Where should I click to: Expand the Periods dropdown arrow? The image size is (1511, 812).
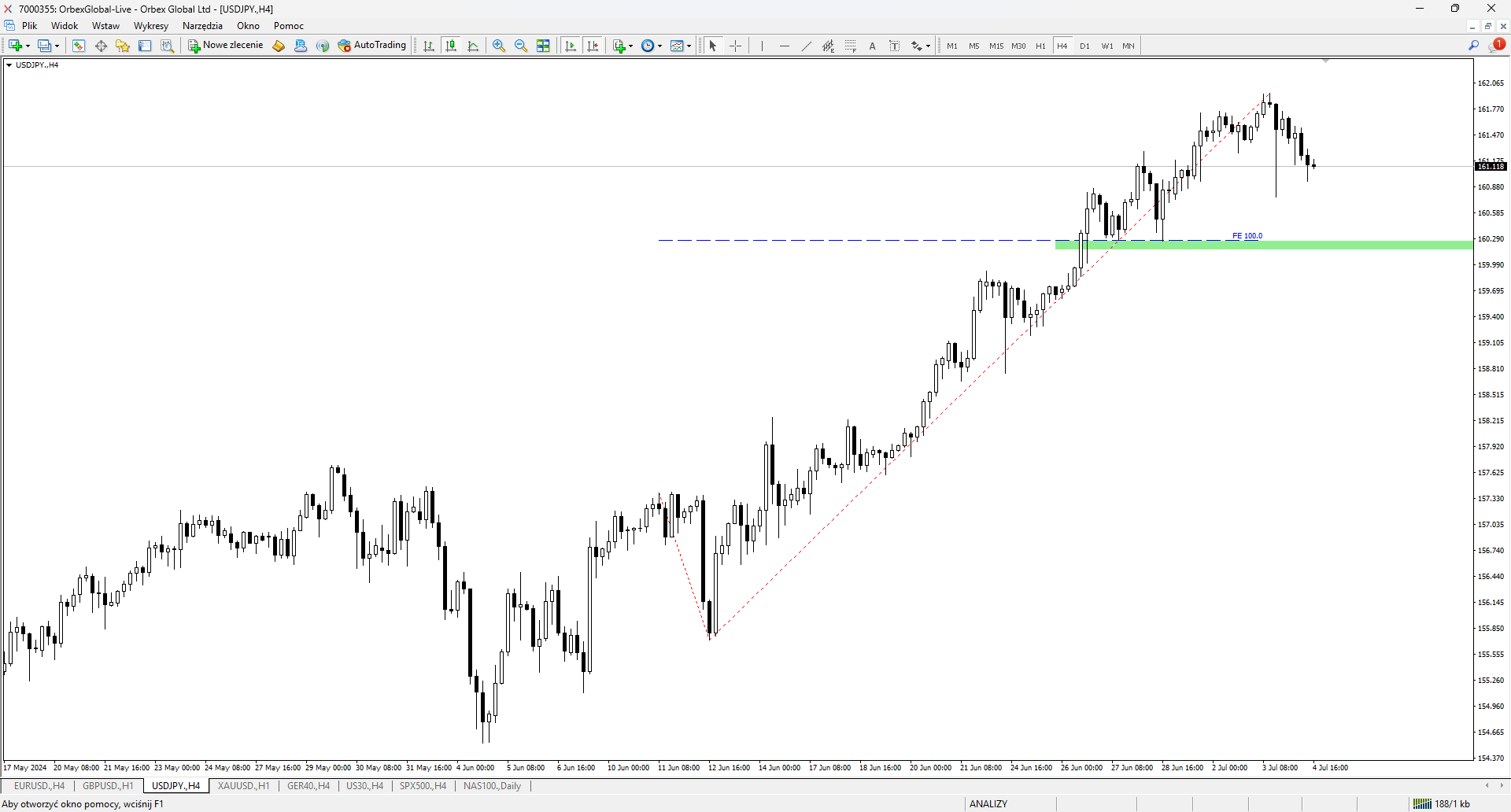pos(659,46)
